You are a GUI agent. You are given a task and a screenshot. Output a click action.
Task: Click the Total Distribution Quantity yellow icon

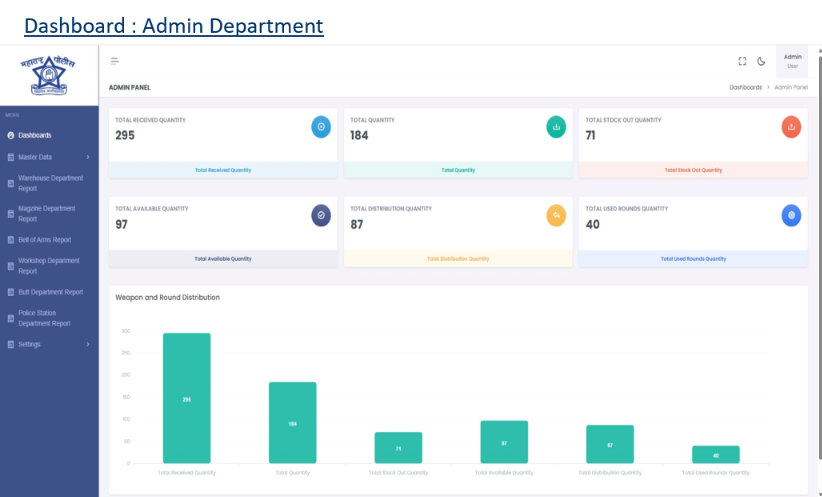556,215
